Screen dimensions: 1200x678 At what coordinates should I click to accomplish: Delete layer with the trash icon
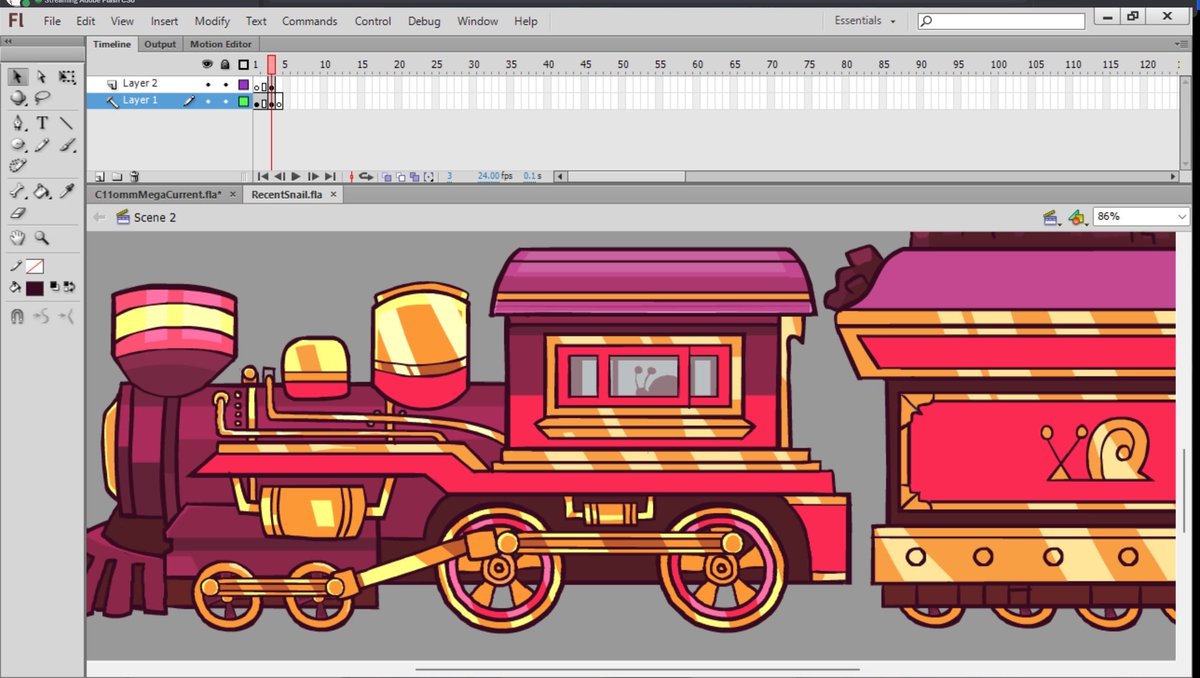tap(134, 176)
